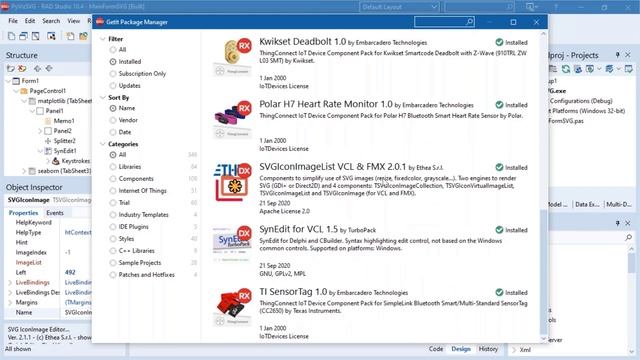Click the pin icon of the lower right panel
This screenshot has width=640, height=360.
pos(618,223)
